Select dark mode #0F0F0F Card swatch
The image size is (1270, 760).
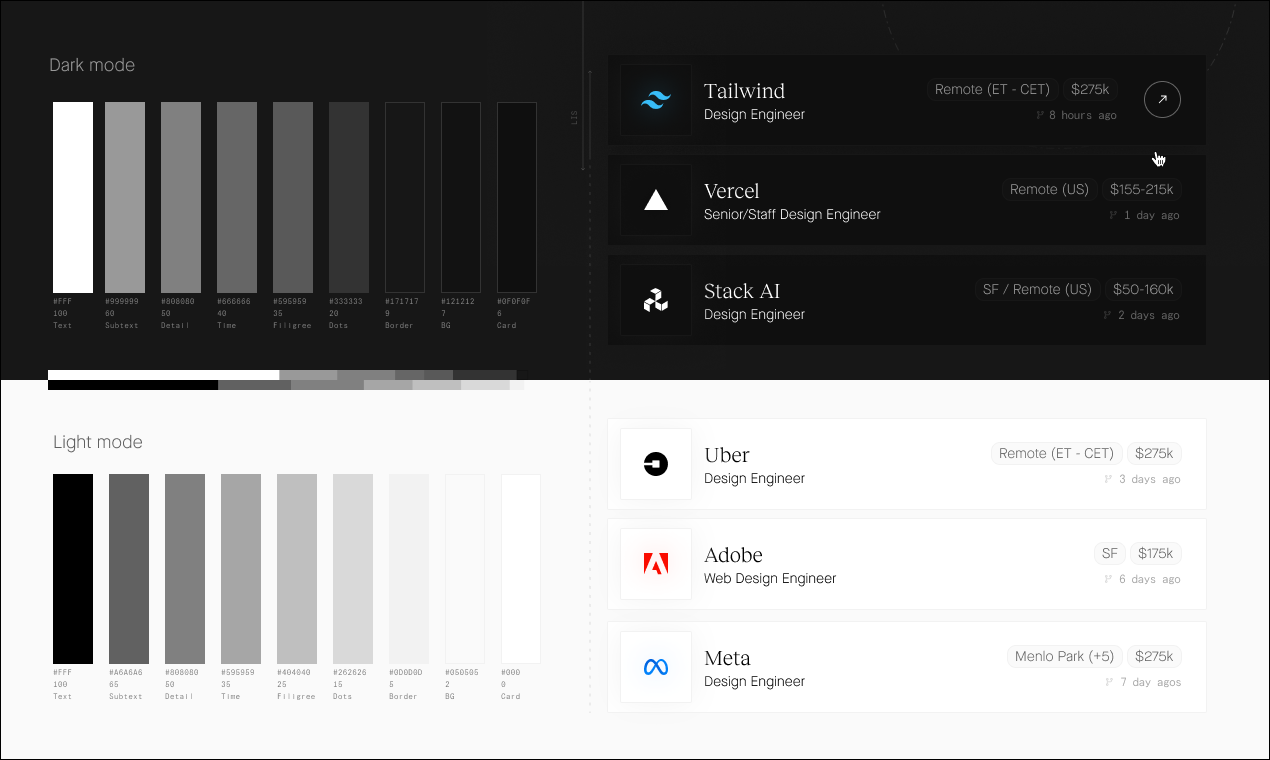[x=517, y=197]
